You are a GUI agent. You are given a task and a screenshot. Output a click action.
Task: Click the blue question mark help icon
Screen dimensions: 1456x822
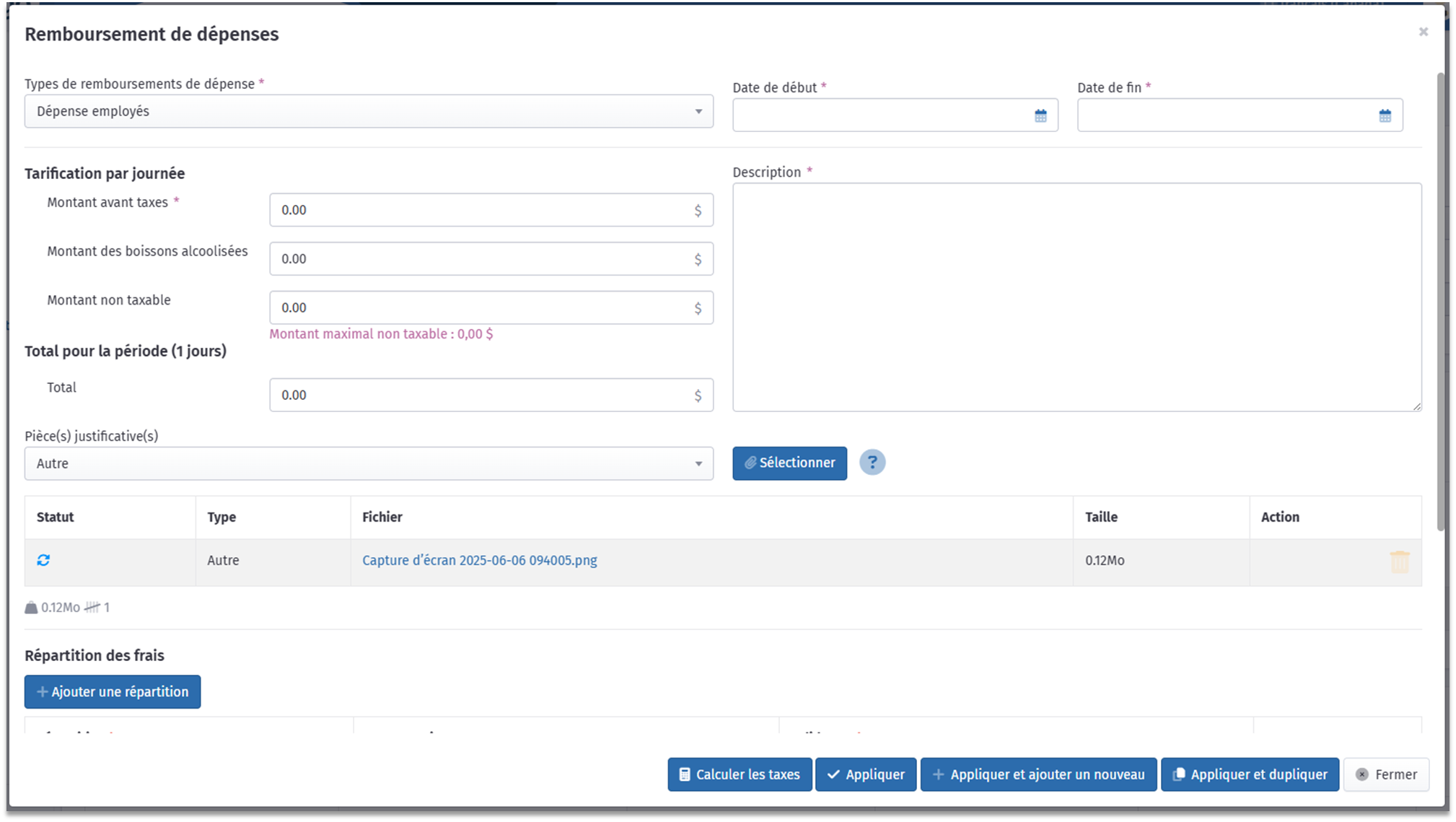tap(872, 463)
